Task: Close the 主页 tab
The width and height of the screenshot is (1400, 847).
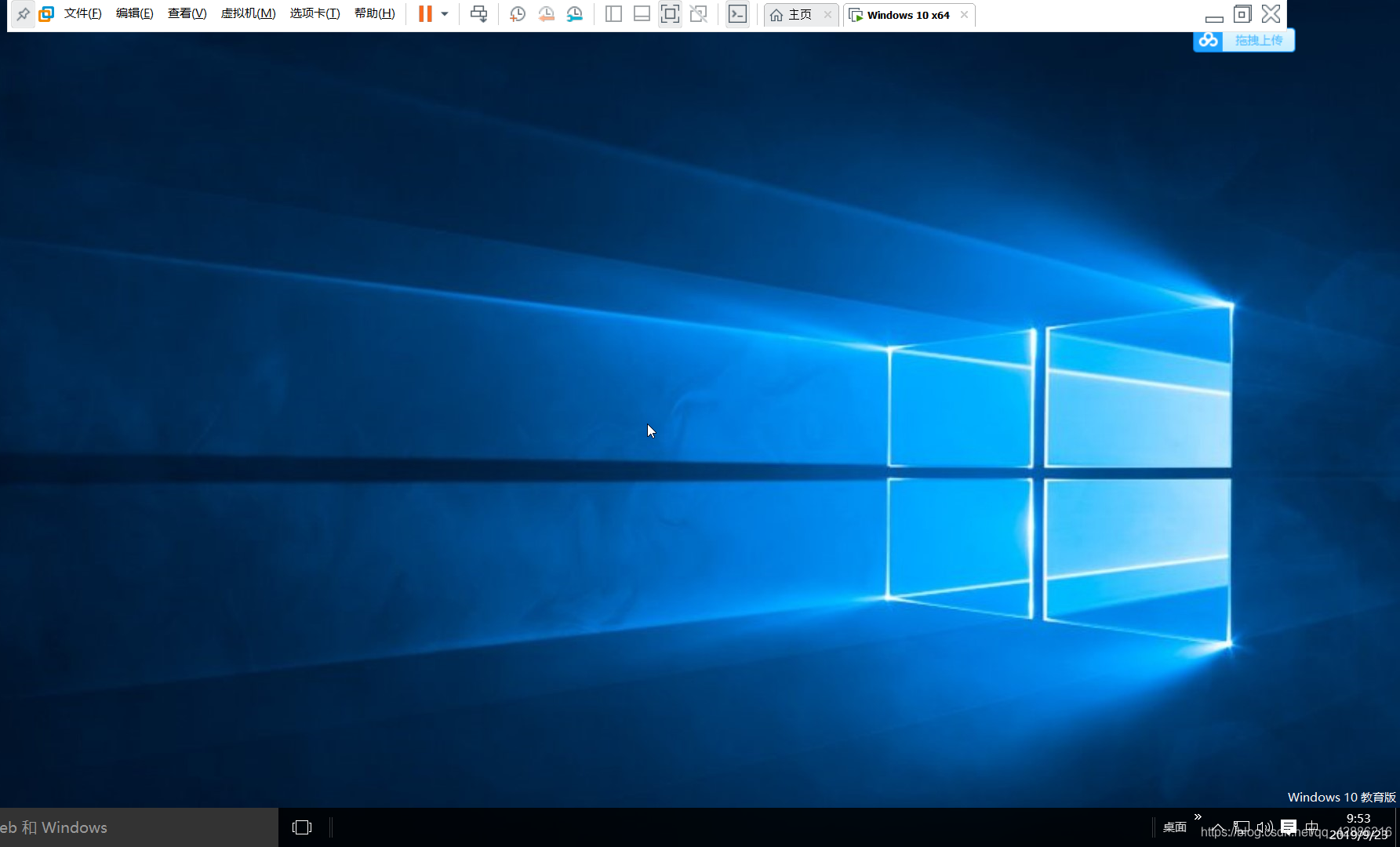Action: [x=827, y=15]
